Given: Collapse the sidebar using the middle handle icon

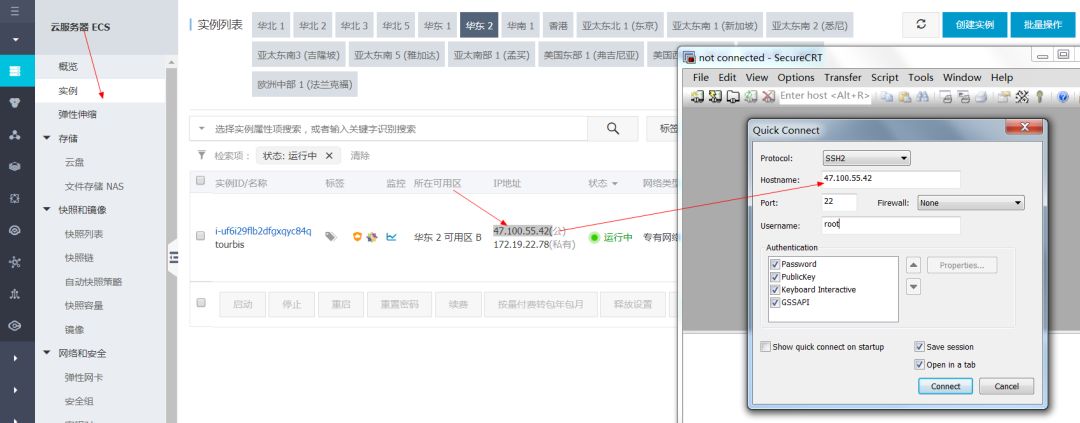Looking at the screenshot, I should point(173,257).
